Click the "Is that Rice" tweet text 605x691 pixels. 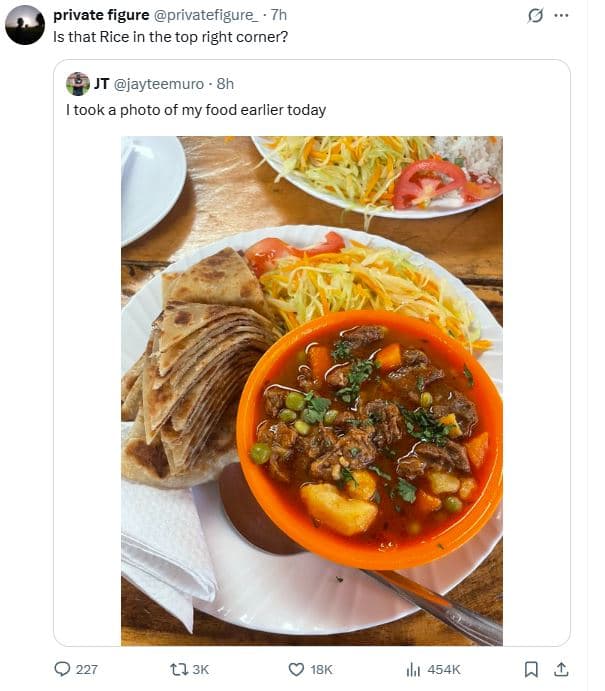click(171, 36)
